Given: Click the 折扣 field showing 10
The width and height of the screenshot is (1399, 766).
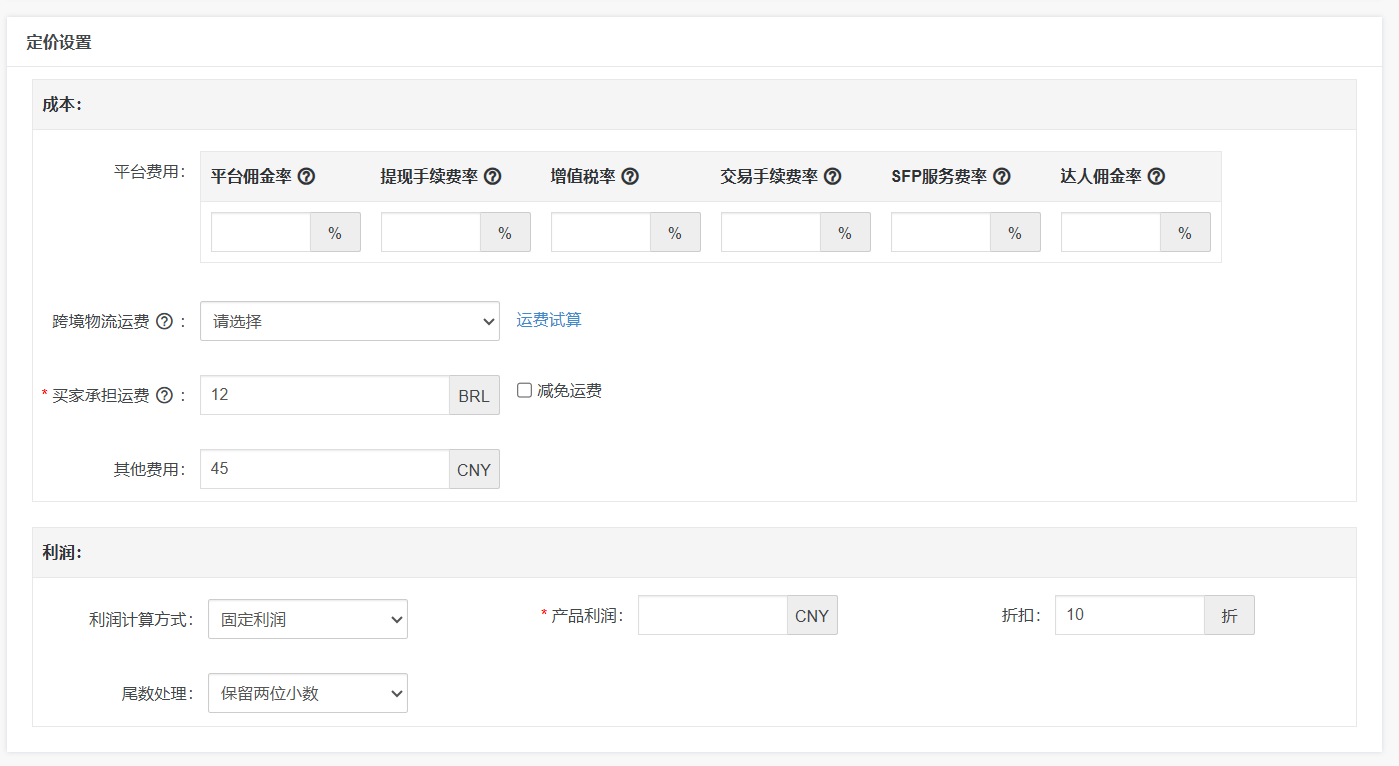Looking at the screenshot, I should pos(1130,615).
